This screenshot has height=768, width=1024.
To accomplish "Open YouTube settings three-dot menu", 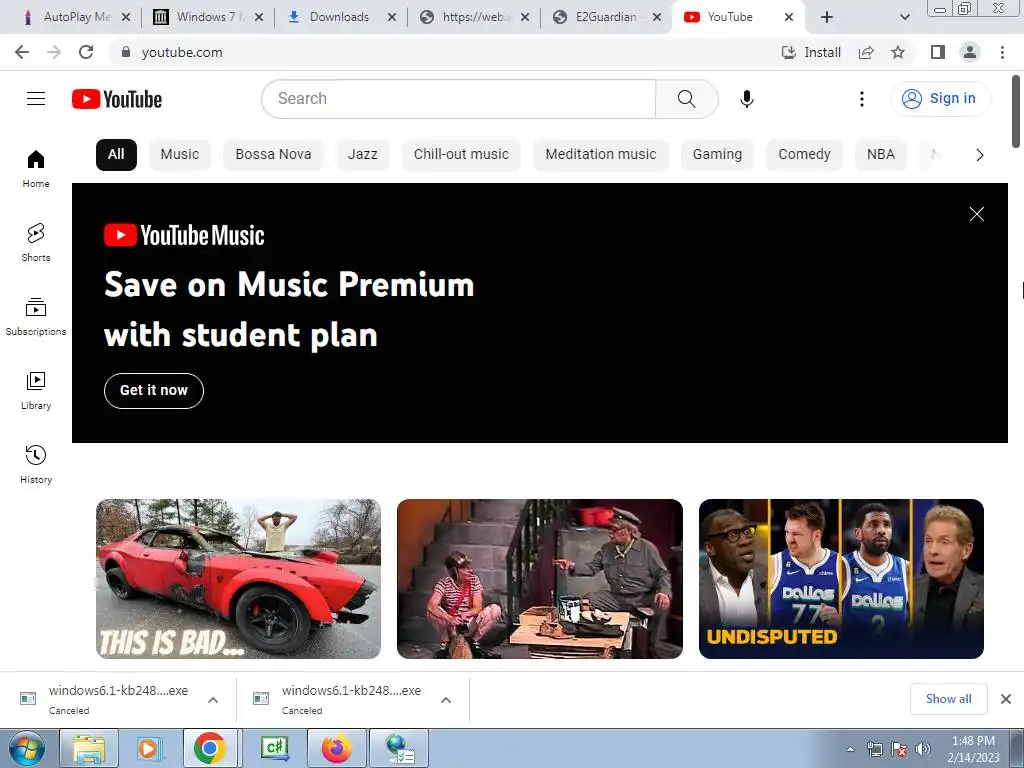I will (x=861, y=99).
